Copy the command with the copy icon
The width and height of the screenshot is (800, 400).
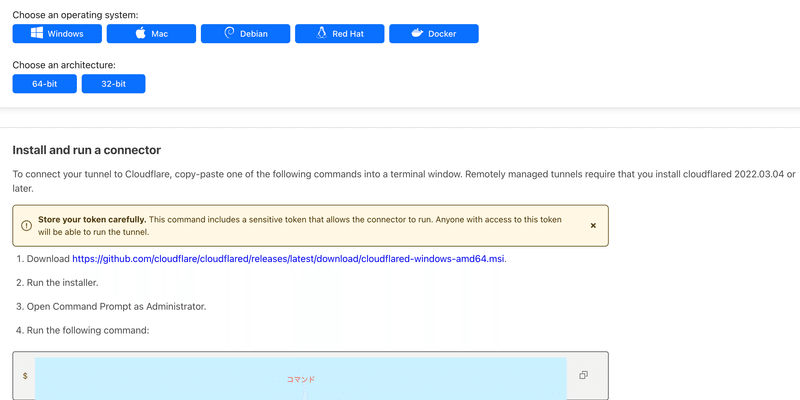583,376
